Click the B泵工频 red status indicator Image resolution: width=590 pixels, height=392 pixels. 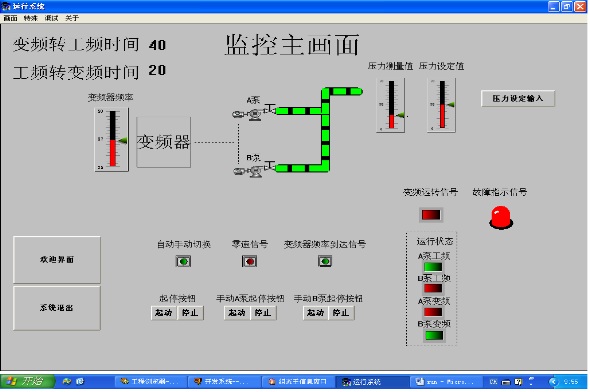point(433,289)
